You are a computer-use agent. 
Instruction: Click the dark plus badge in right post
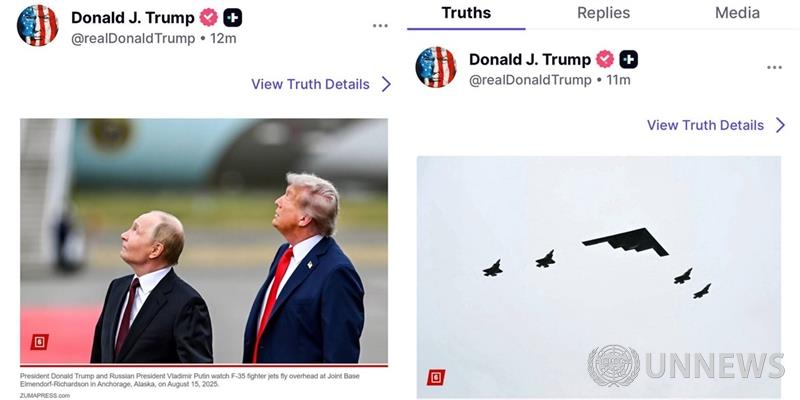pyautogui.click(x=629, y=60)
